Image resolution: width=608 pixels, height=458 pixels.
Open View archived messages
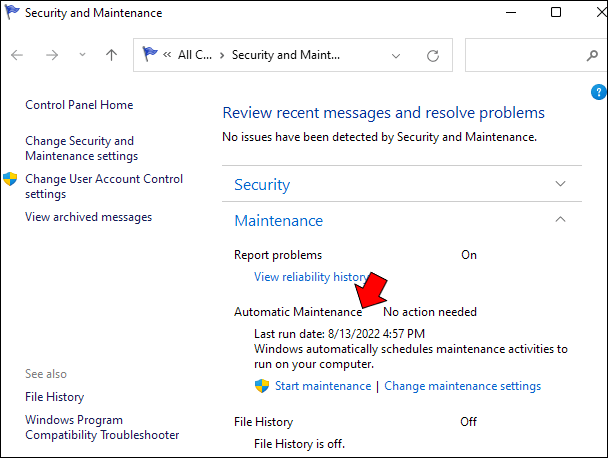pos(88,217)
